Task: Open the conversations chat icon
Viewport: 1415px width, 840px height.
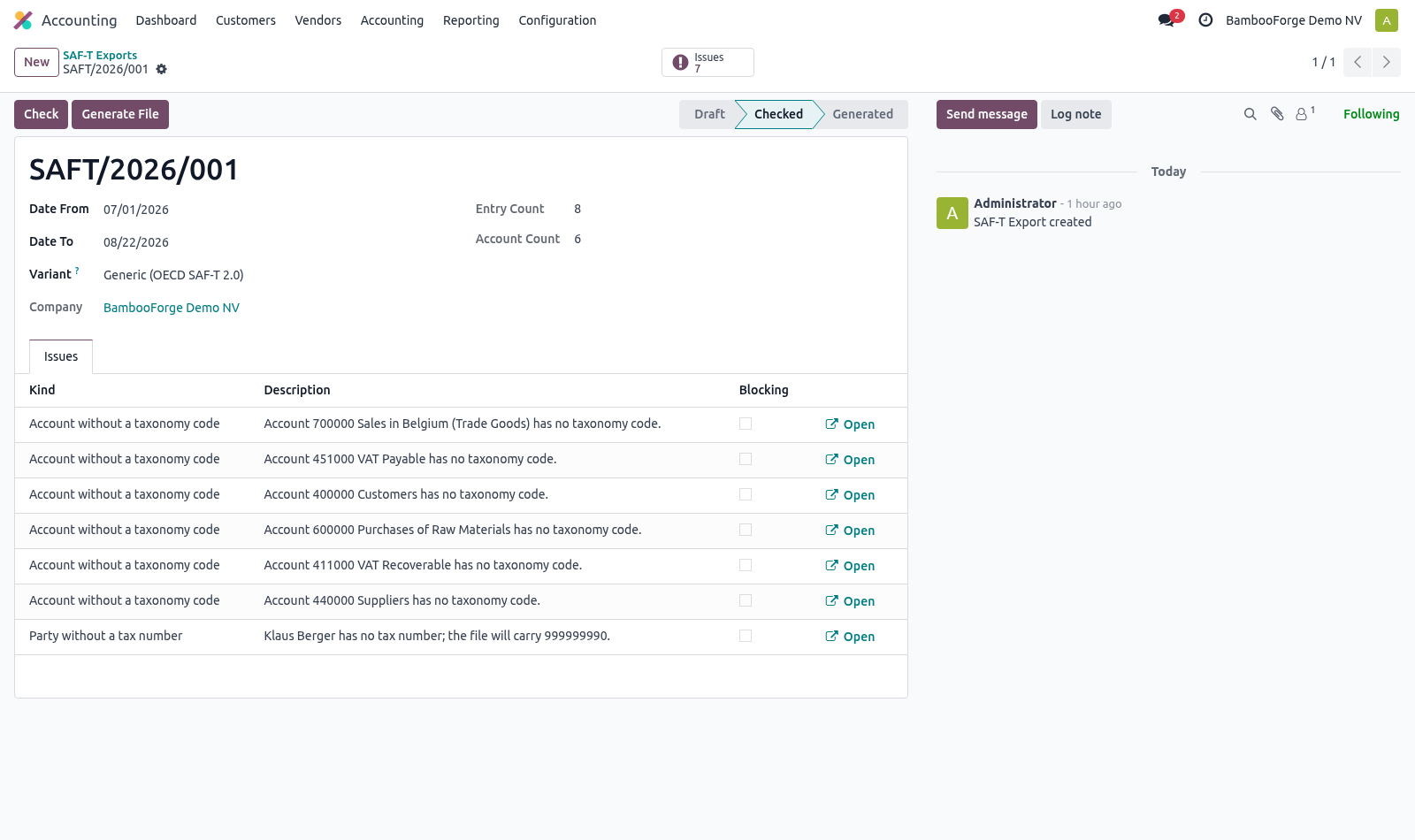Action: pos(1166,20)
